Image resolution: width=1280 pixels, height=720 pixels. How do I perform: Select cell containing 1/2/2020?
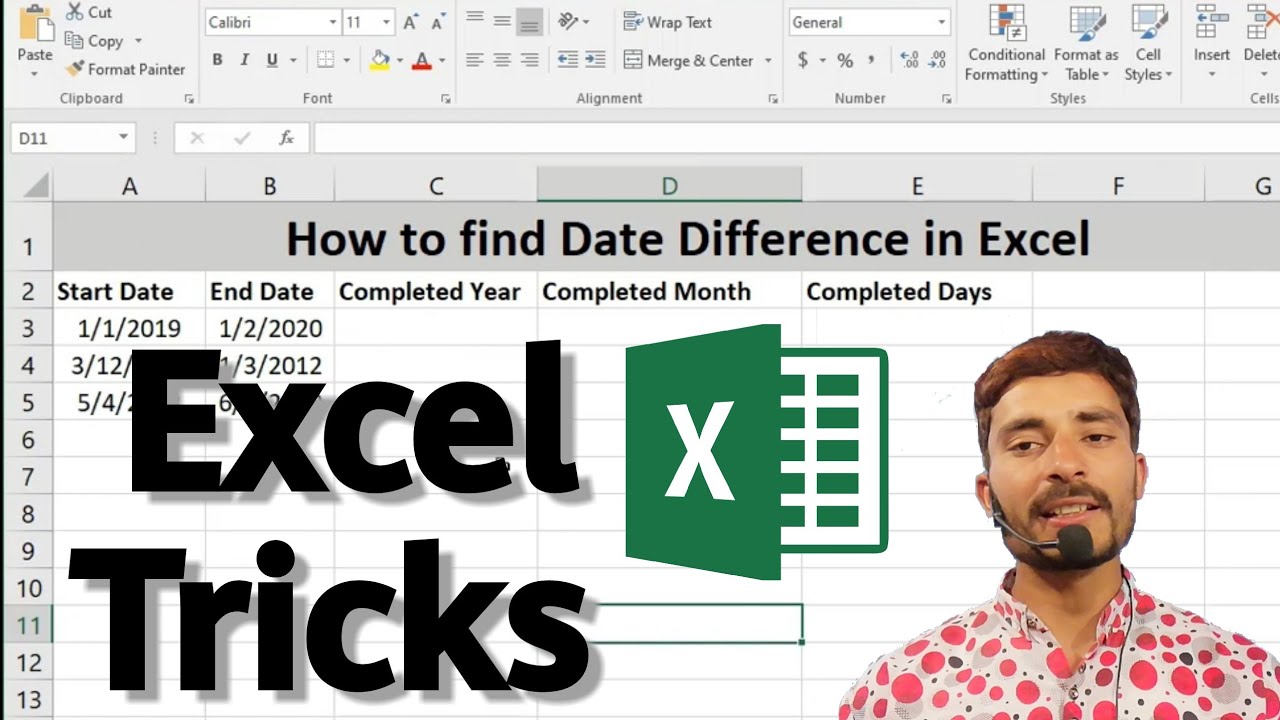click(x=270, y=328)
